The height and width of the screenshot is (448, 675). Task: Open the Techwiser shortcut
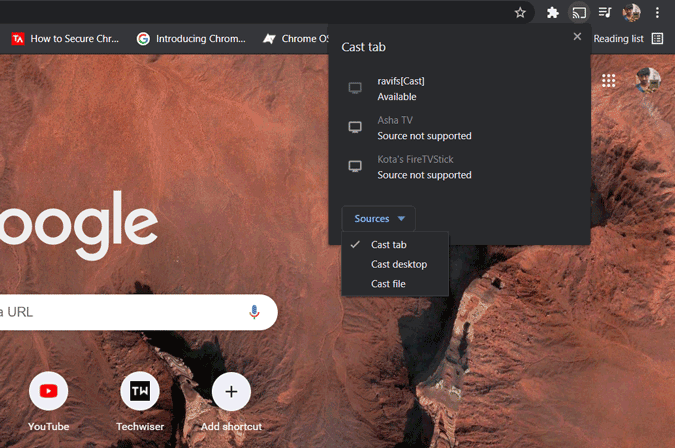[140, 392]
